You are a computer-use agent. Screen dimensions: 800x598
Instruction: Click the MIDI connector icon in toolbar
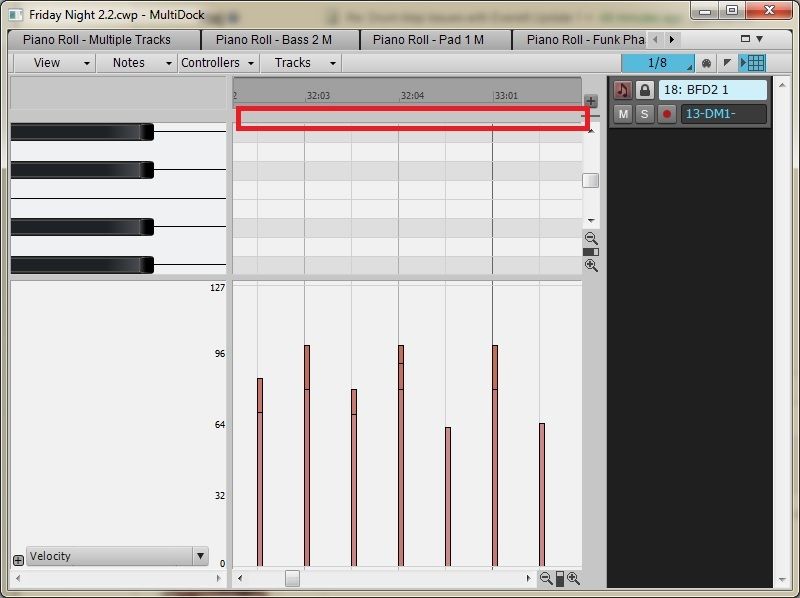pos(707,63)
